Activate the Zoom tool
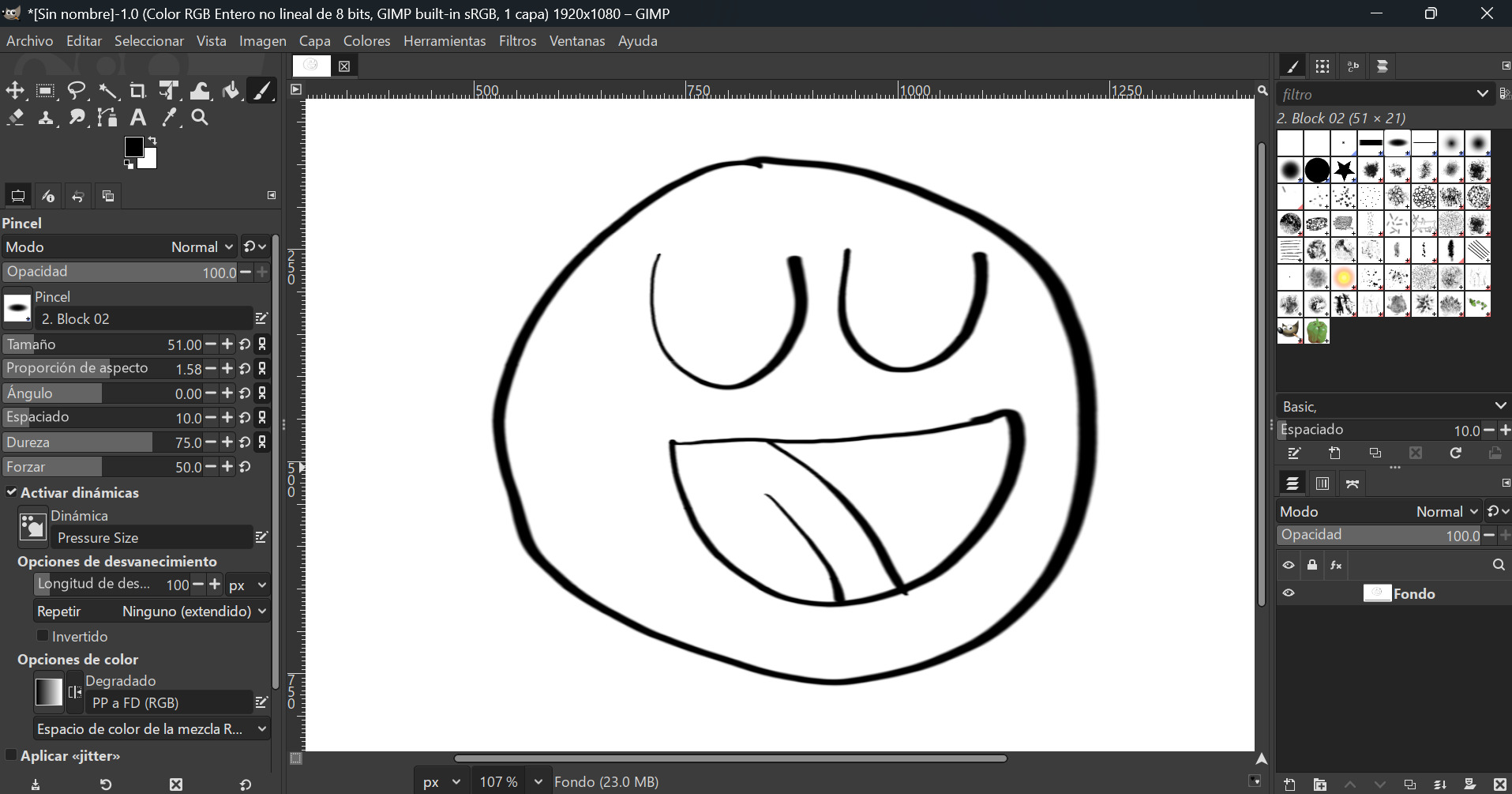Image resolution: width=1512 pixels, height=794 pixels. [x=199, y=117]
